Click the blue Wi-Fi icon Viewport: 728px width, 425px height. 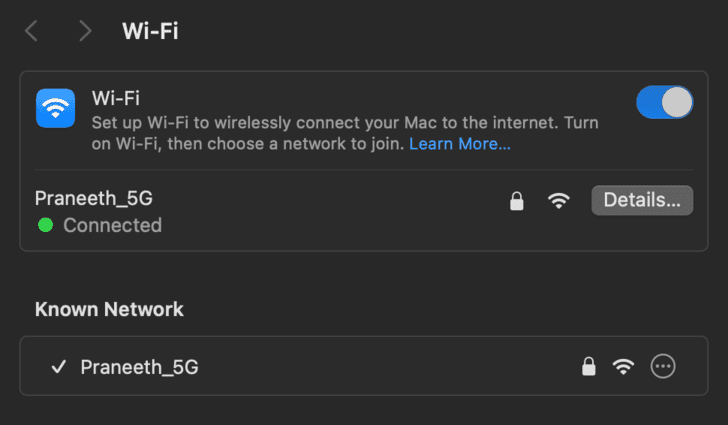point(55,108)
